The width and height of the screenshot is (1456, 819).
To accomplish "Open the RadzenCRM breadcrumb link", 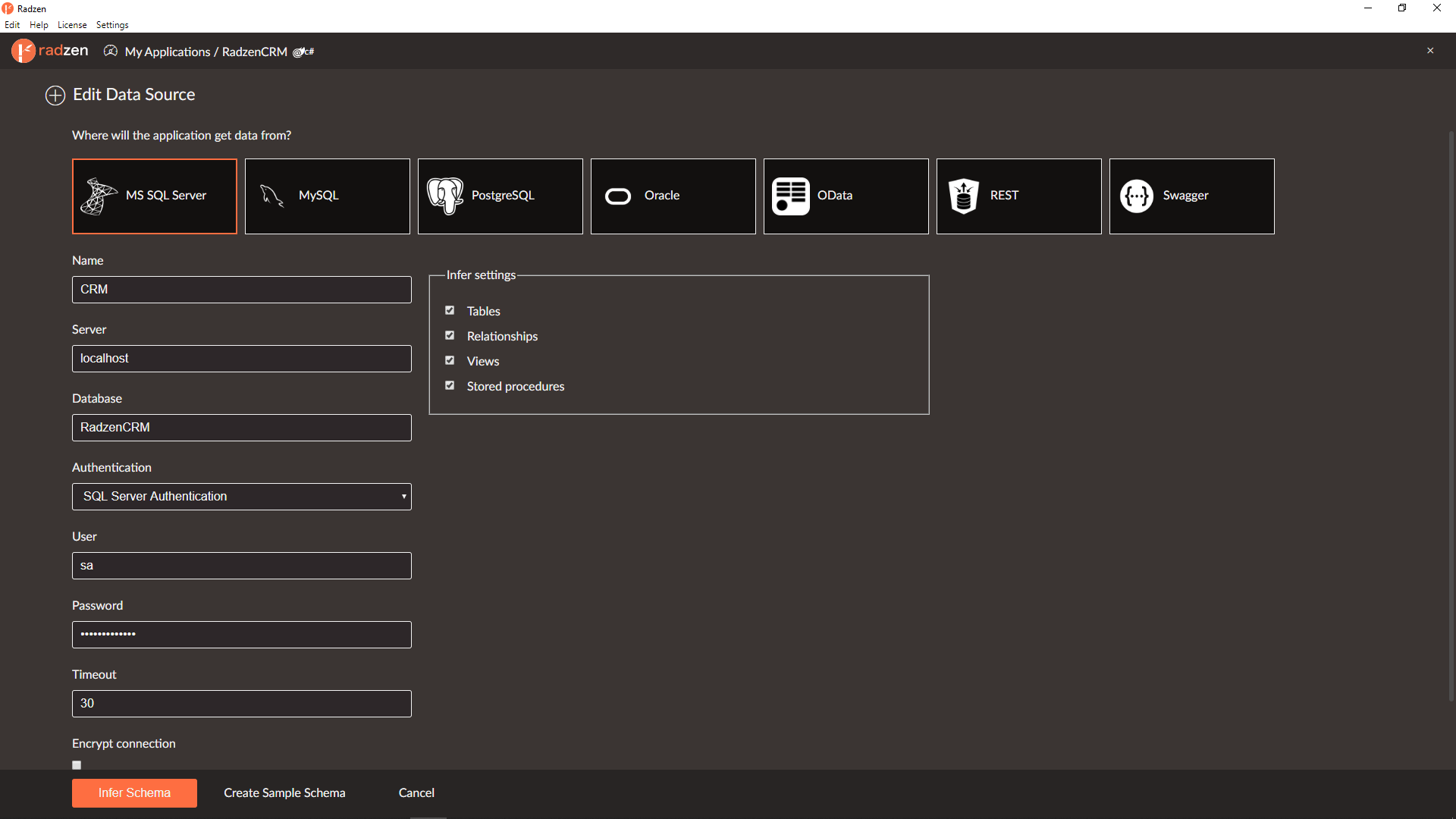I will [x=255, y=52].
